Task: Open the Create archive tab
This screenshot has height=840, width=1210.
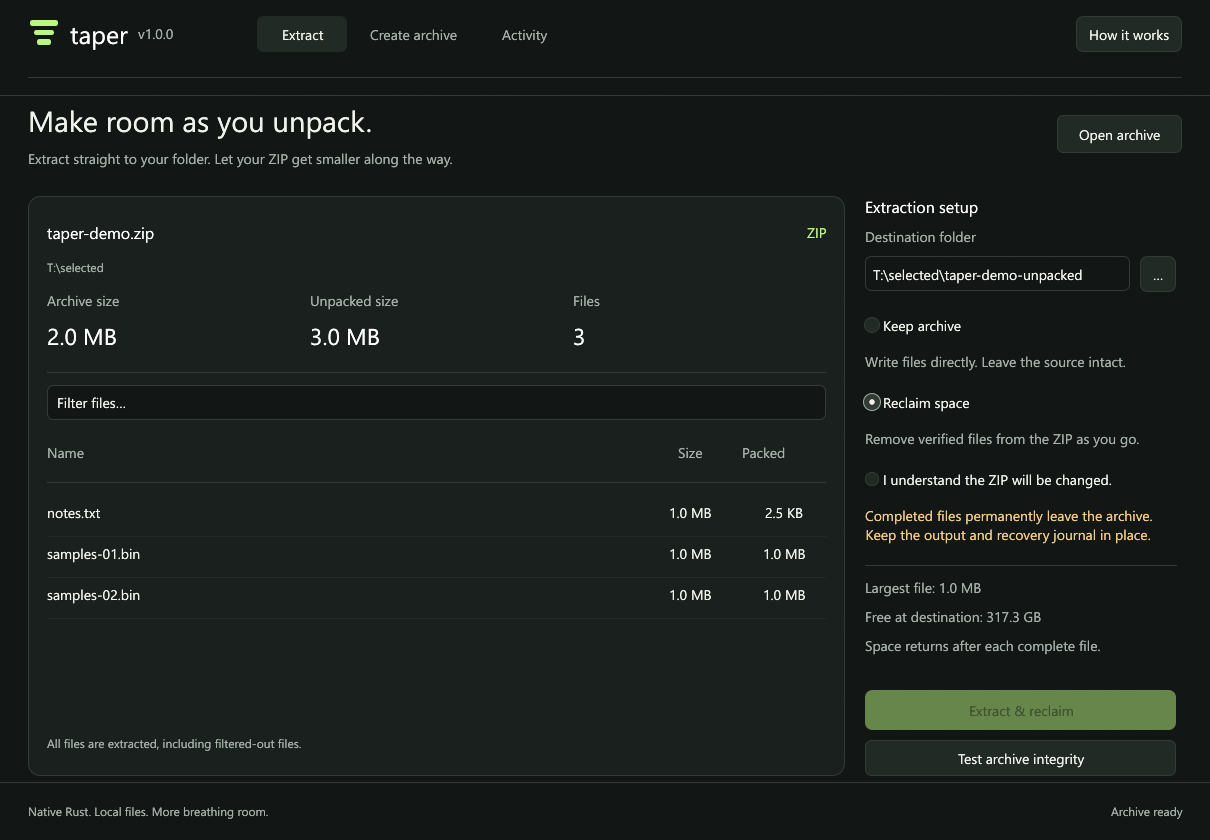Action: point(413,35)
